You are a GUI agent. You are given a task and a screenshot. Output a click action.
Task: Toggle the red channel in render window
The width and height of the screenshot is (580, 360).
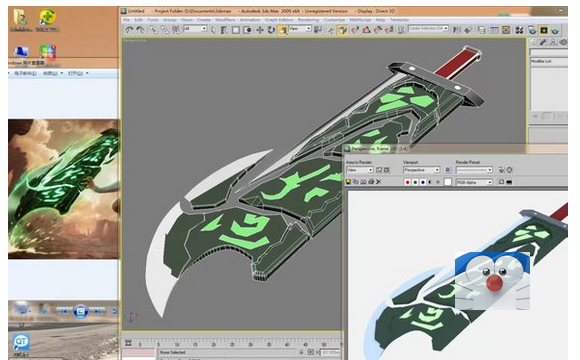(x=408, y=182)
